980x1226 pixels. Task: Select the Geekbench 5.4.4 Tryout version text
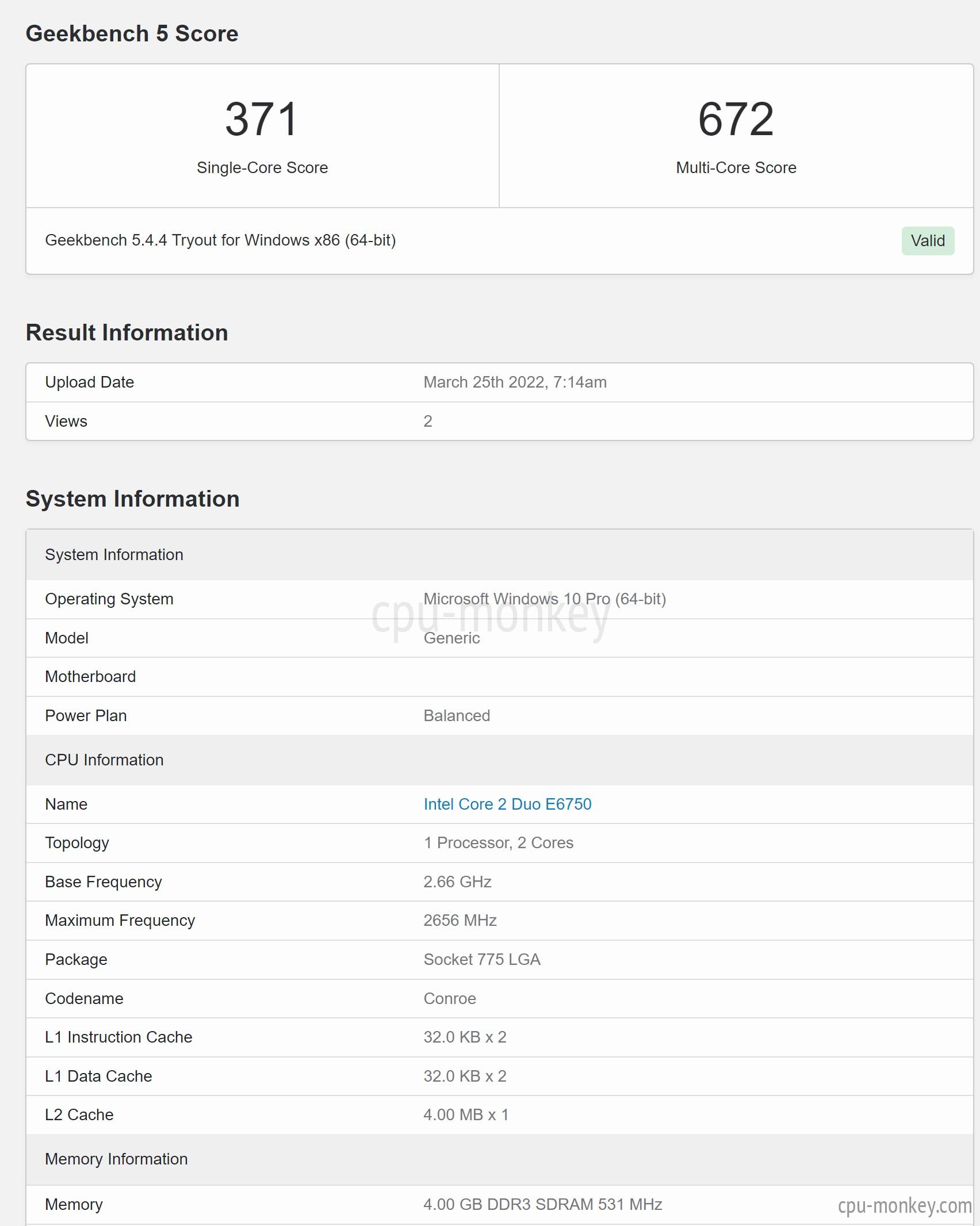(x=220, y=240)
